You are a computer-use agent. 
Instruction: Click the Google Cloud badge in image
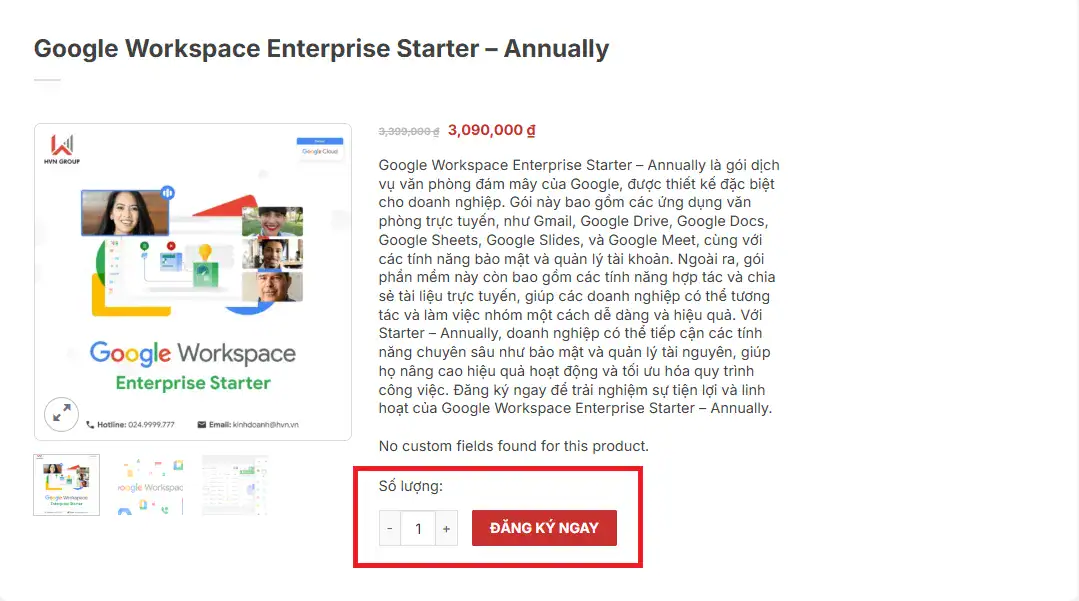pos(319,148)
